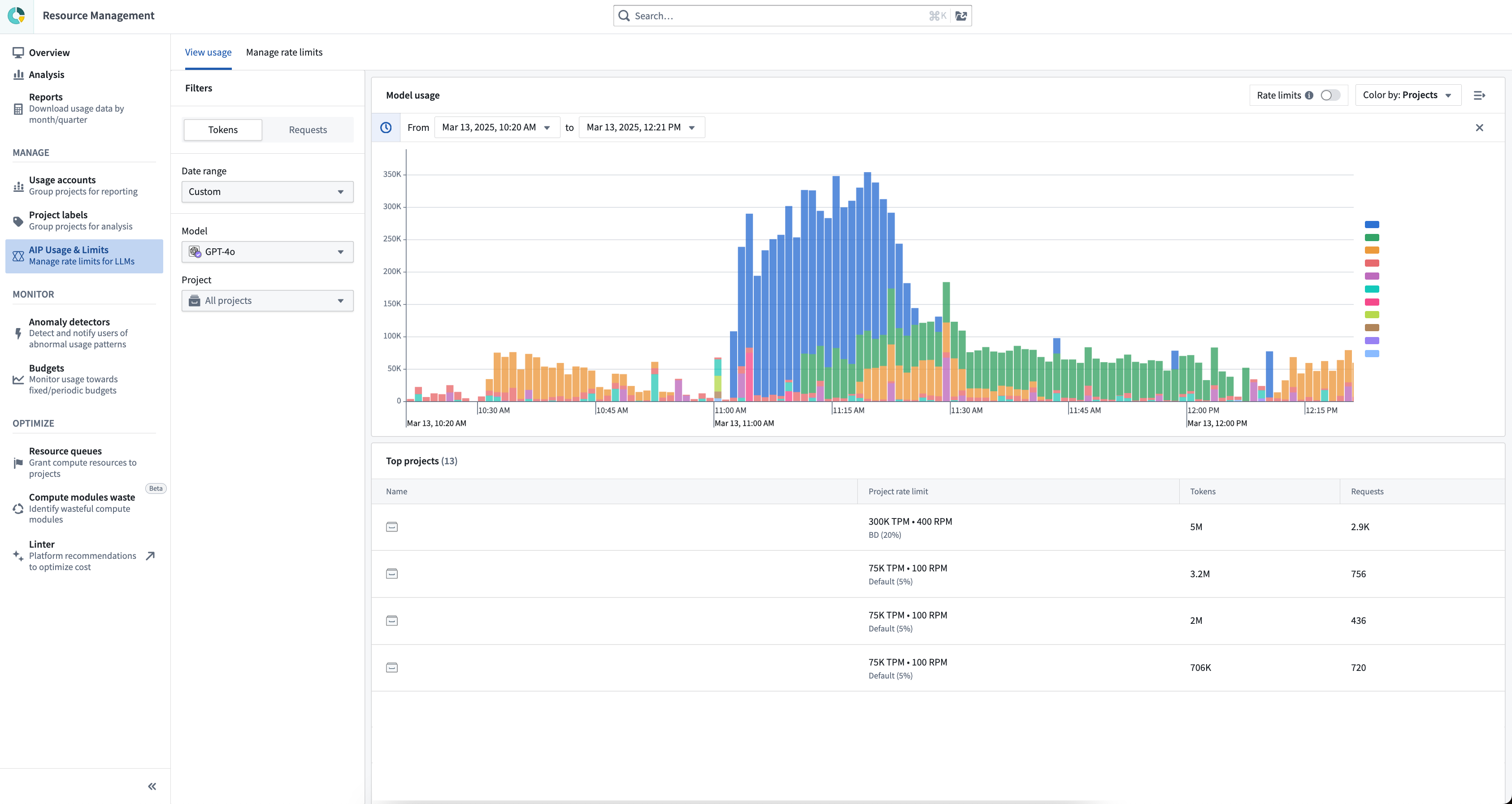Open the All projects selector
This screenshot has height=804, width=1512.
pyautogui.click(x=267, y=300)
